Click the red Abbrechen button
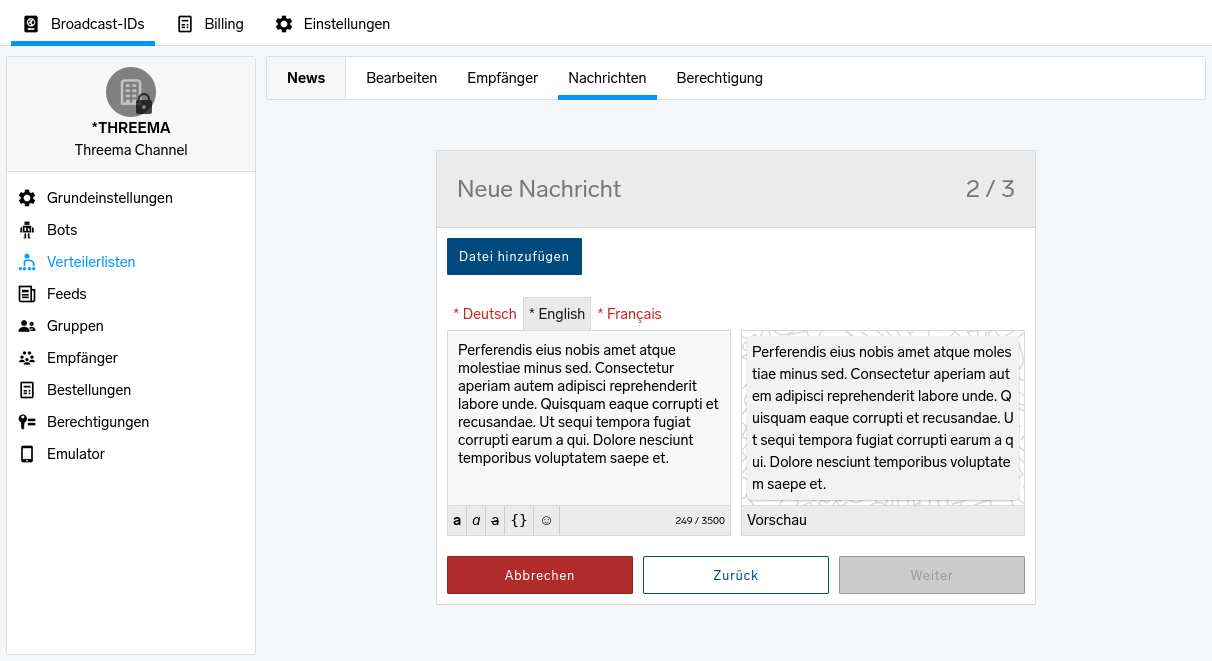 click(540, 575)
